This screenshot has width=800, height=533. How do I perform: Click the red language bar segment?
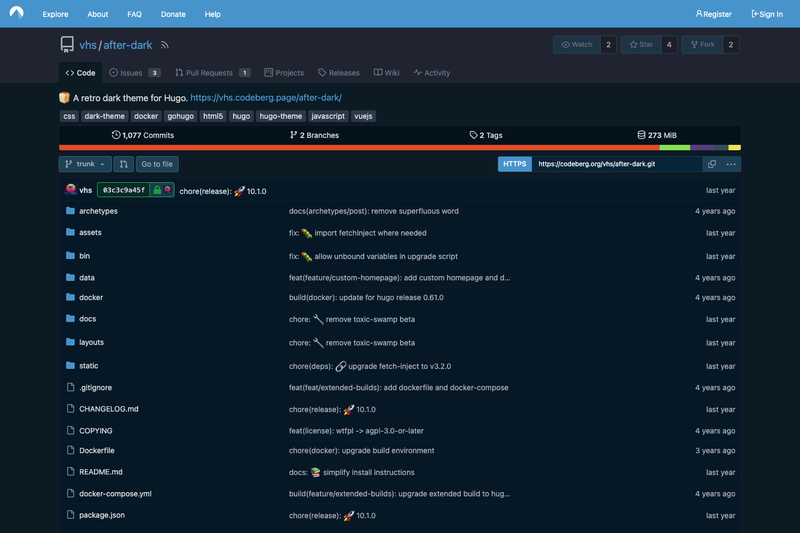click(x=359, y=147)
